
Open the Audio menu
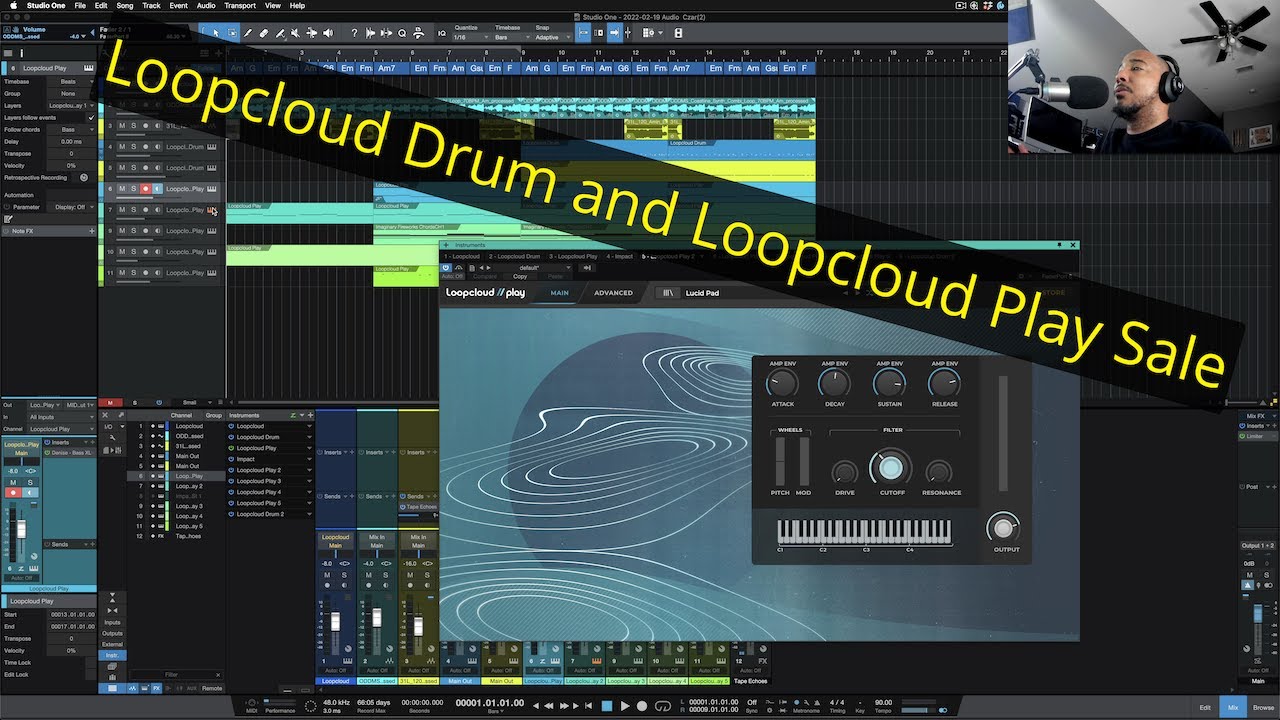tap(205, 5)
